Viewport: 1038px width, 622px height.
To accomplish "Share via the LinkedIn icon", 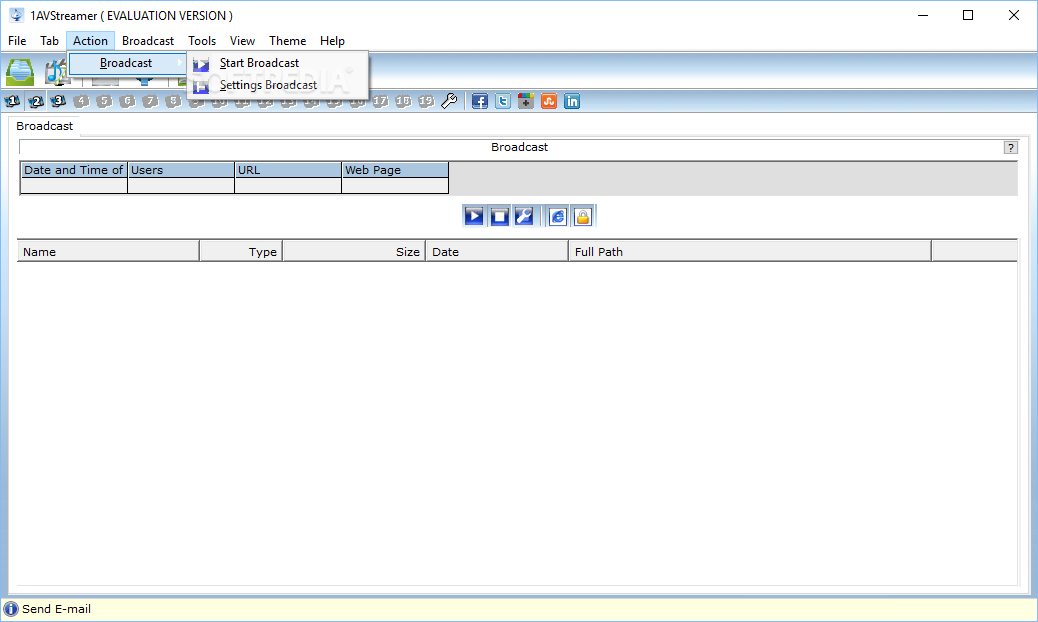I will 572,101.
